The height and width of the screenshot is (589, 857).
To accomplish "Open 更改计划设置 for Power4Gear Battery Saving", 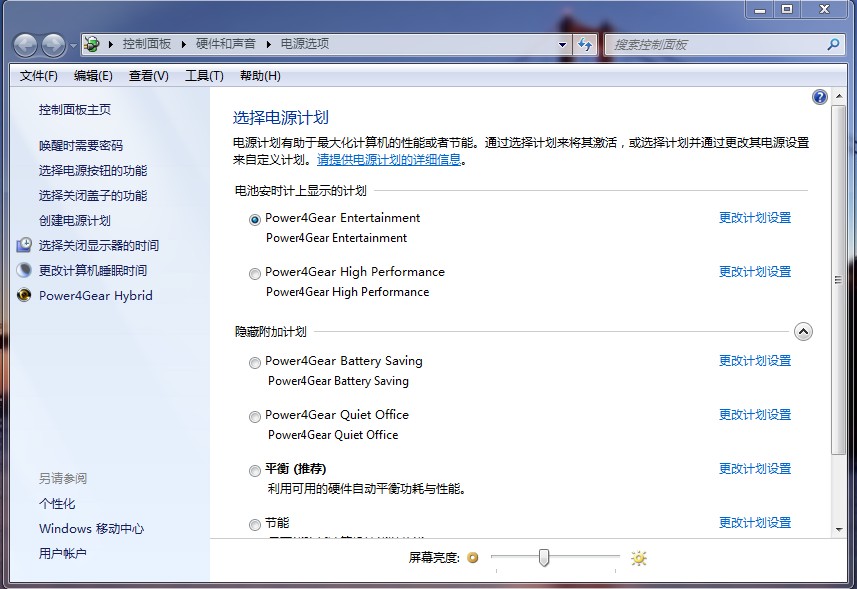I will [755, 361].
